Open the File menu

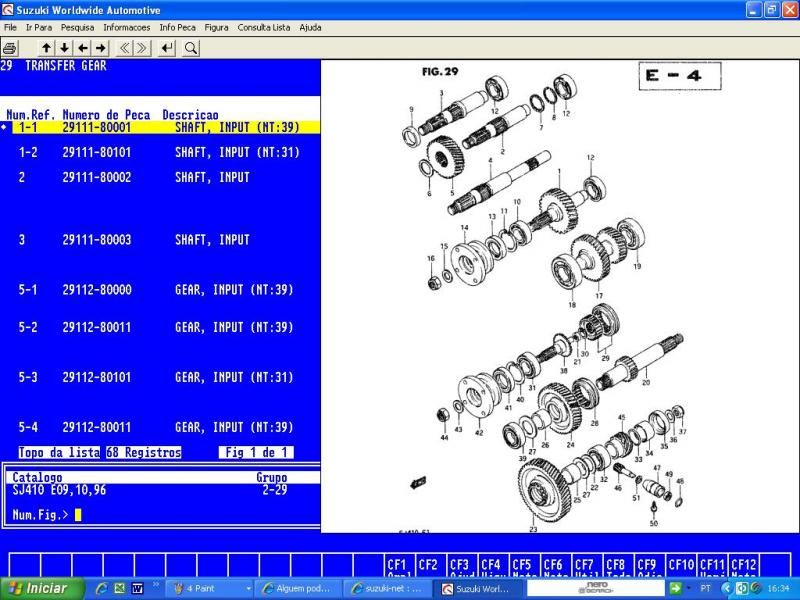10,28
